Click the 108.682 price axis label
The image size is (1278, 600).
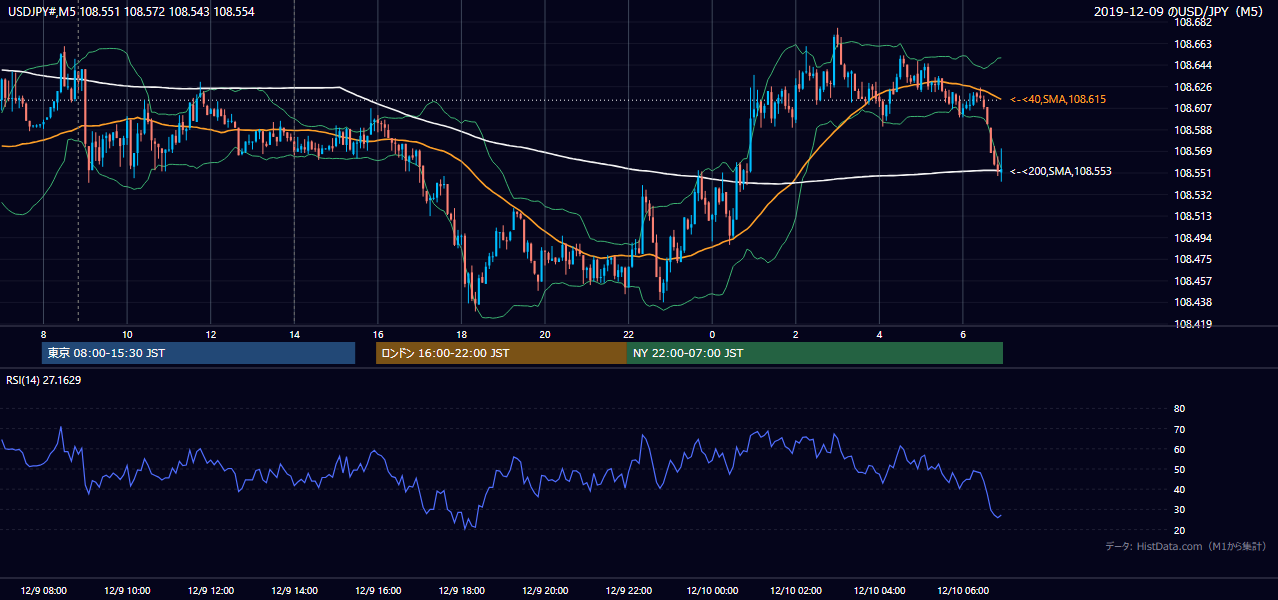click(1192, 22)
